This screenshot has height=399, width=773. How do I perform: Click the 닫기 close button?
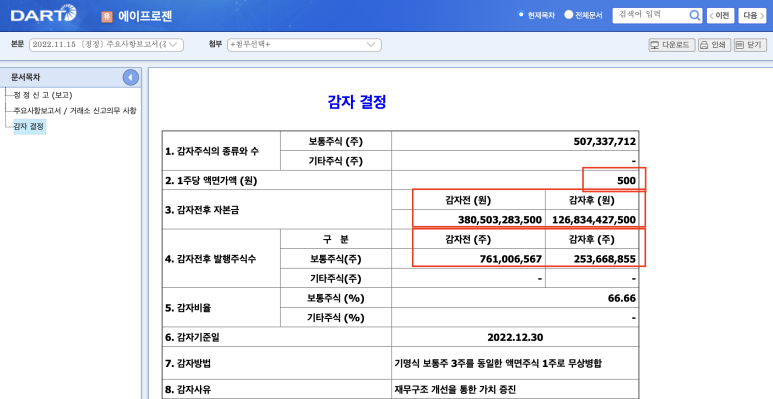[750, 45]
